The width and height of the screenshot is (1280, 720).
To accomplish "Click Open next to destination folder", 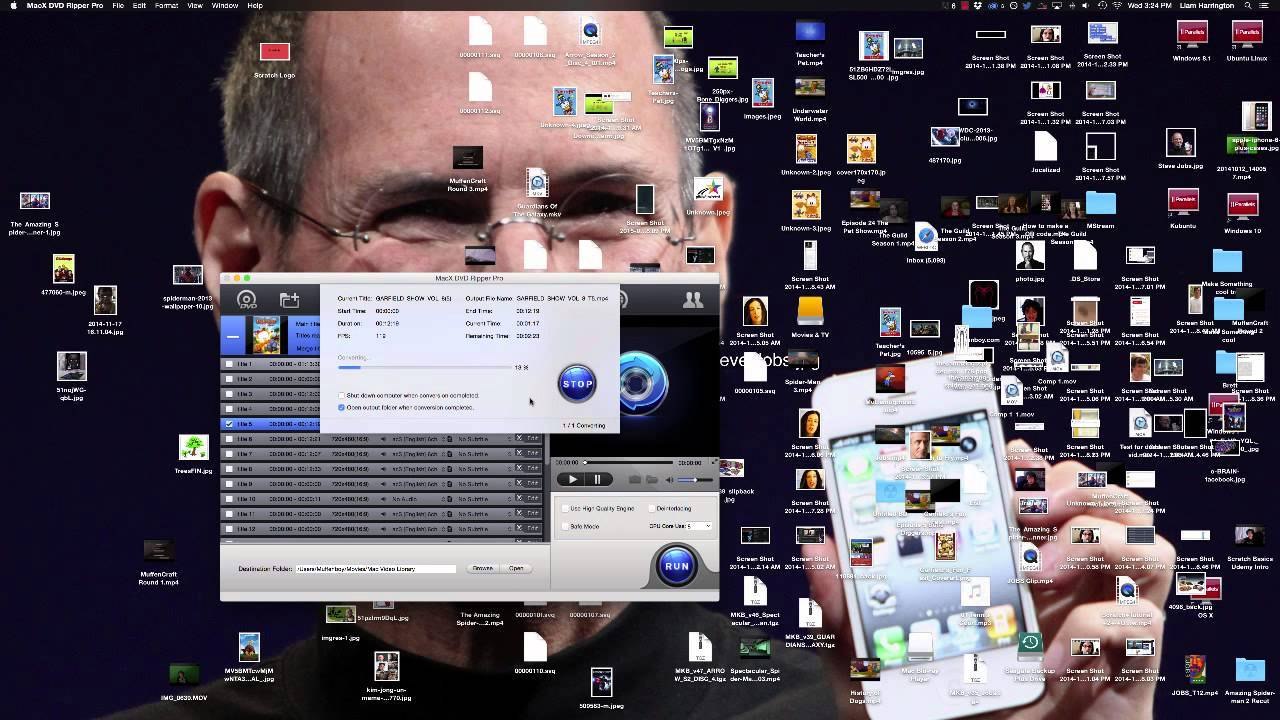I will 516,568.
